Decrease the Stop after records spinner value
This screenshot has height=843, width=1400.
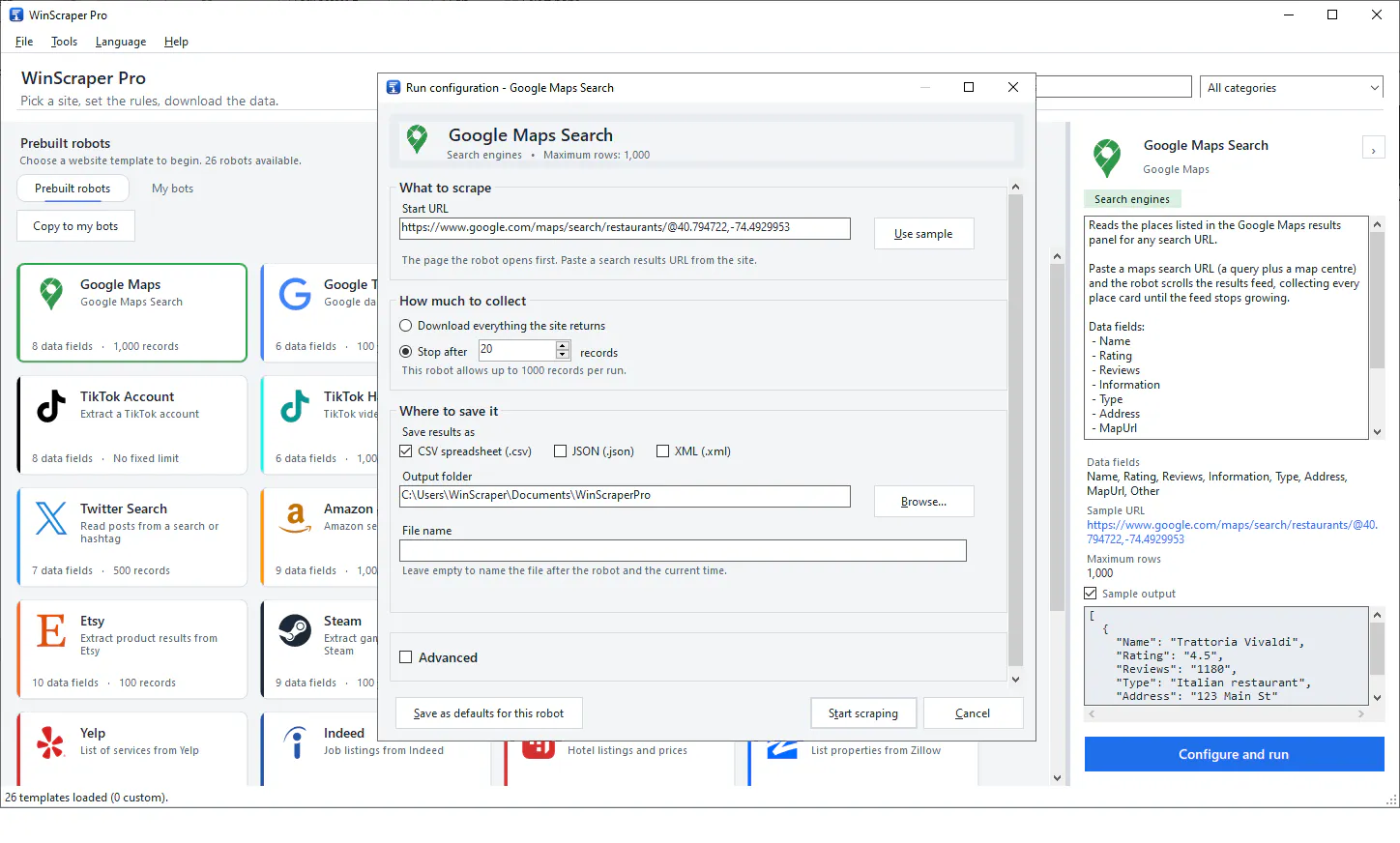click(563, 355)
